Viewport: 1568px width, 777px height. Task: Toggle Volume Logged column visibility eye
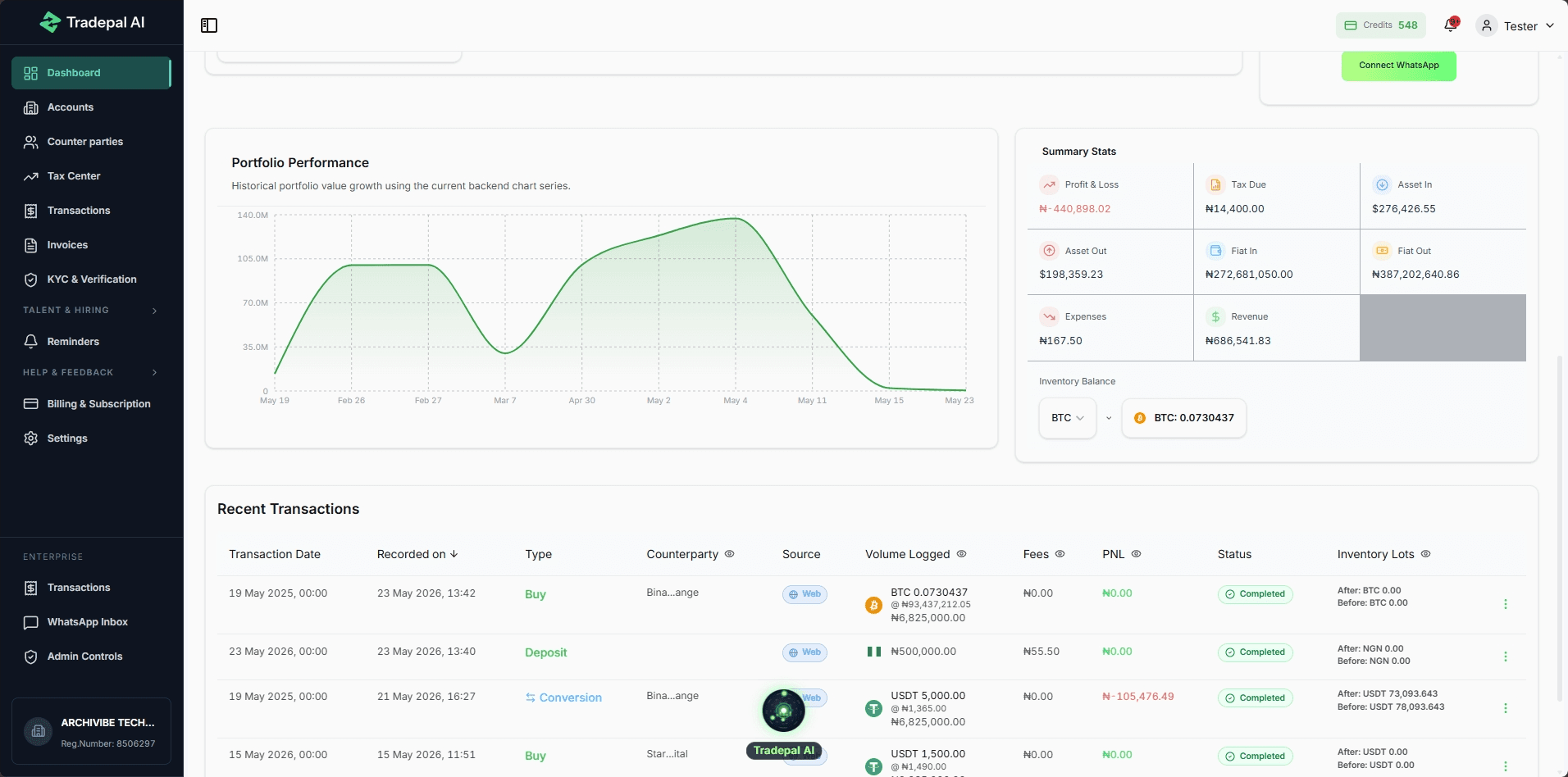point(961,554)
